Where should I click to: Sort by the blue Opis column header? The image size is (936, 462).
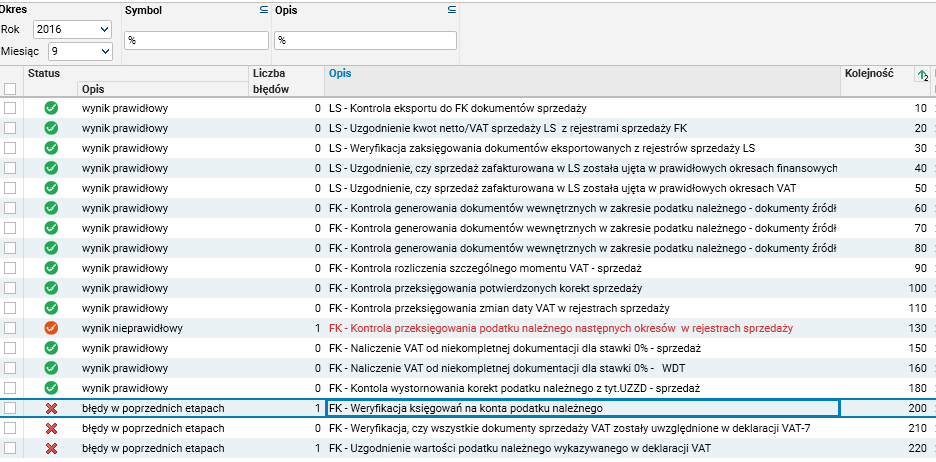pos(340,73)
